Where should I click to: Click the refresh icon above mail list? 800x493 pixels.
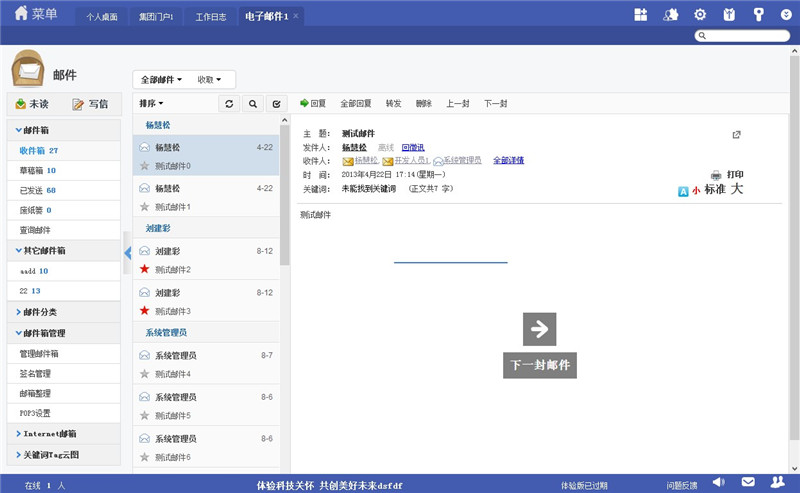(229, 104)
